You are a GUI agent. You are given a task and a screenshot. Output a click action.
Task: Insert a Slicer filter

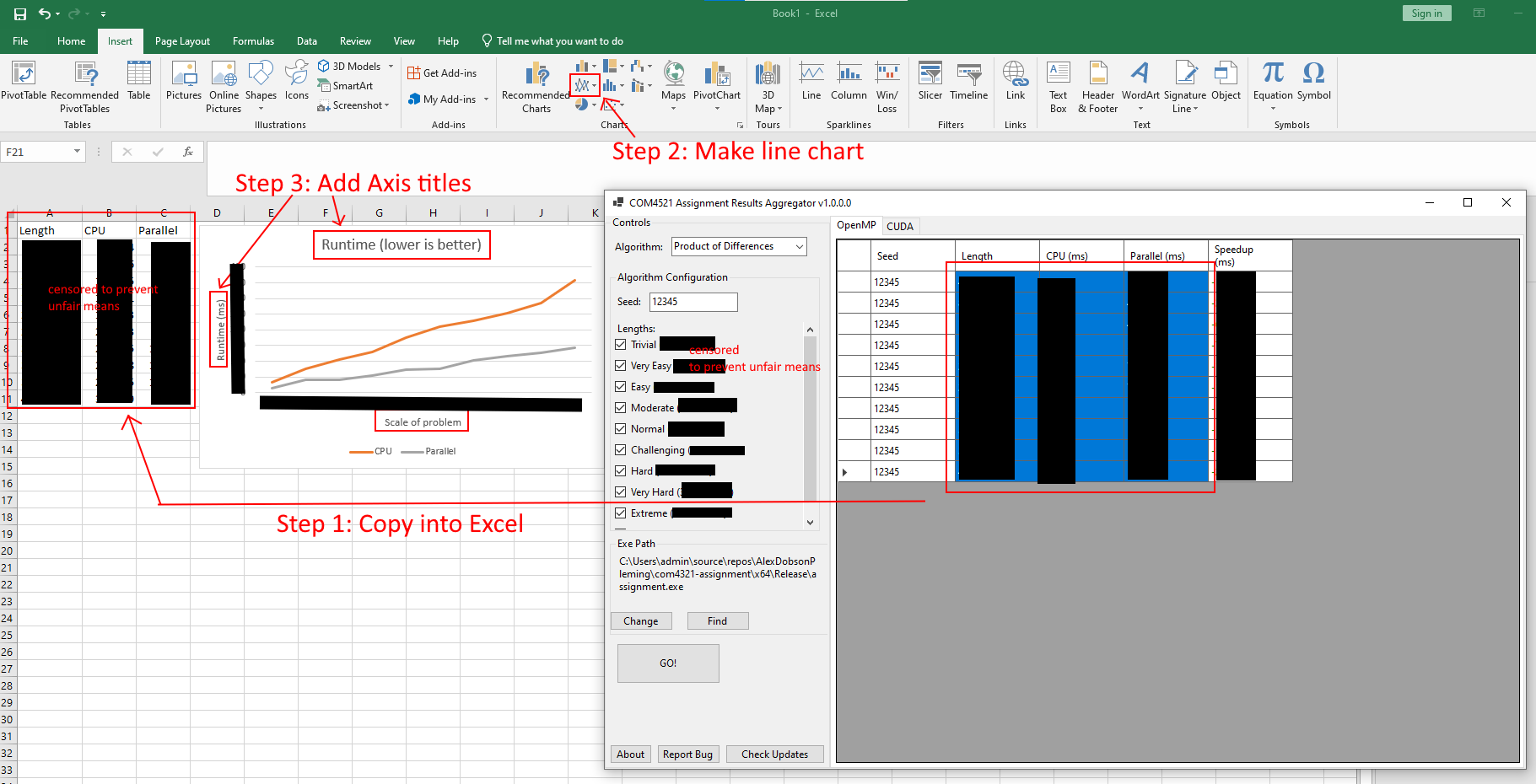coord(930,74)
